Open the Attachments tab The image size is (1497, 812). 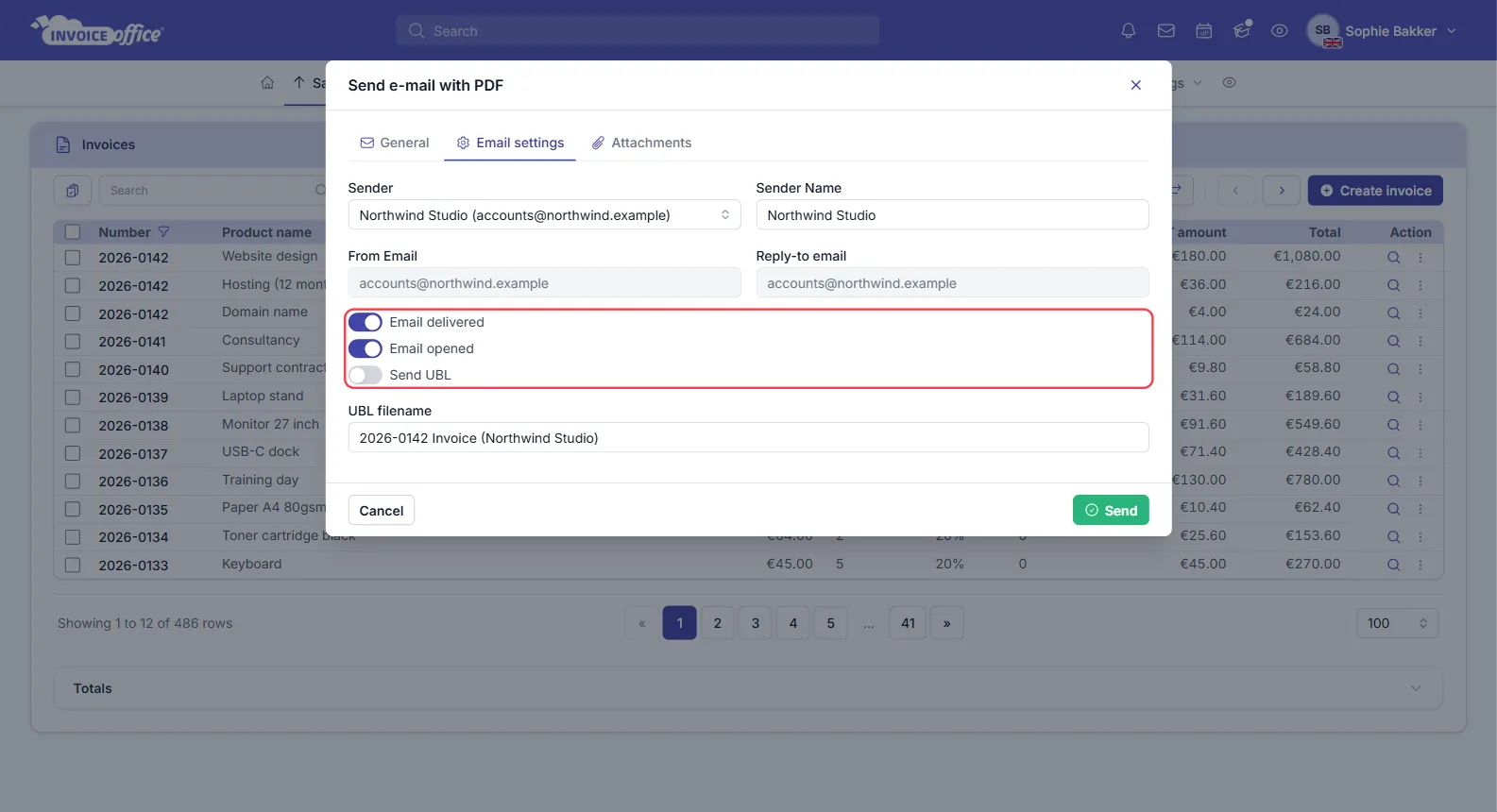coord(641,143)
